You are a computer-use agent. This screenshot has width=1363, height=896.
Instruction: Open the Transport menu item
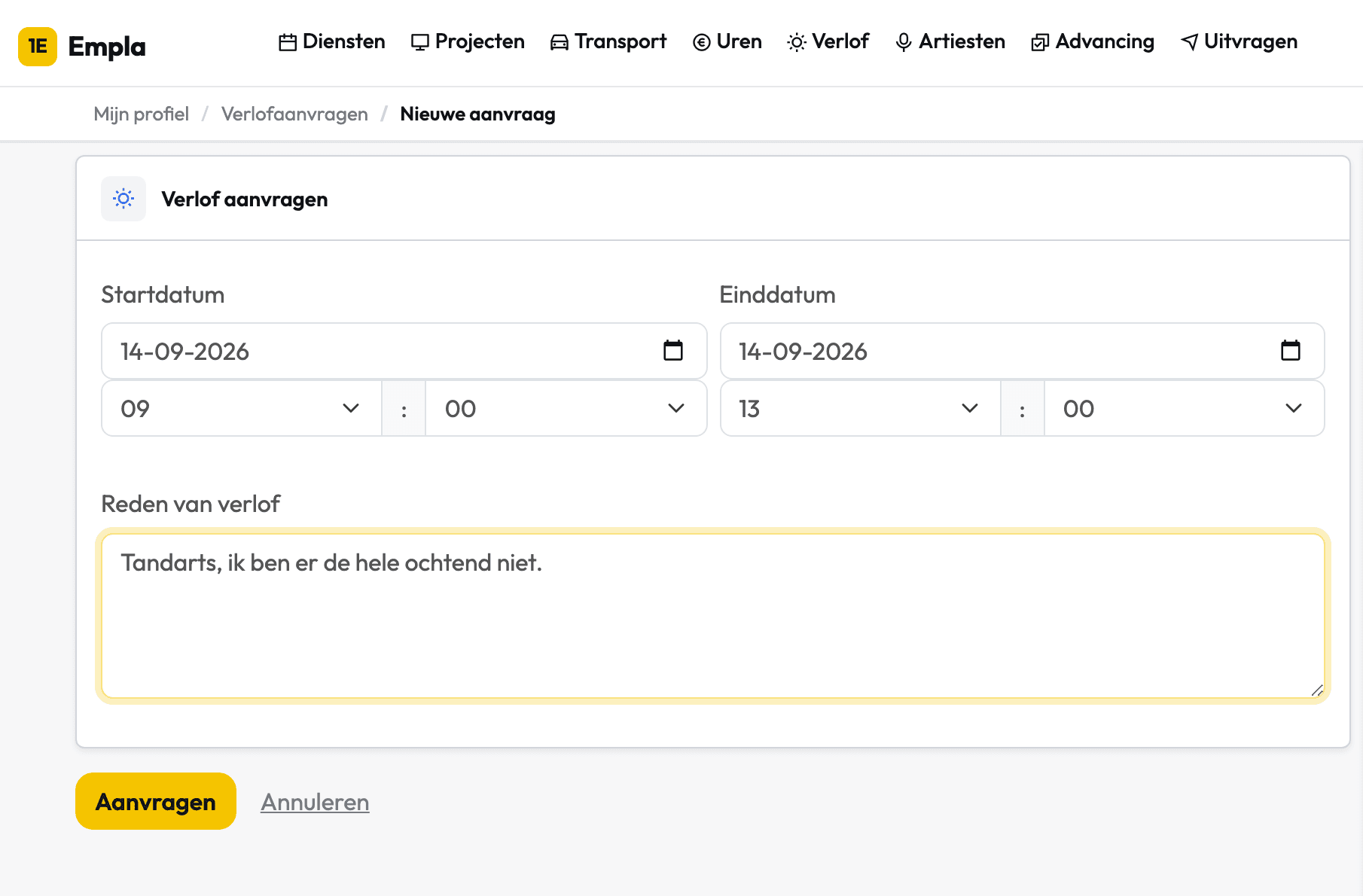(x=608, y=42)
